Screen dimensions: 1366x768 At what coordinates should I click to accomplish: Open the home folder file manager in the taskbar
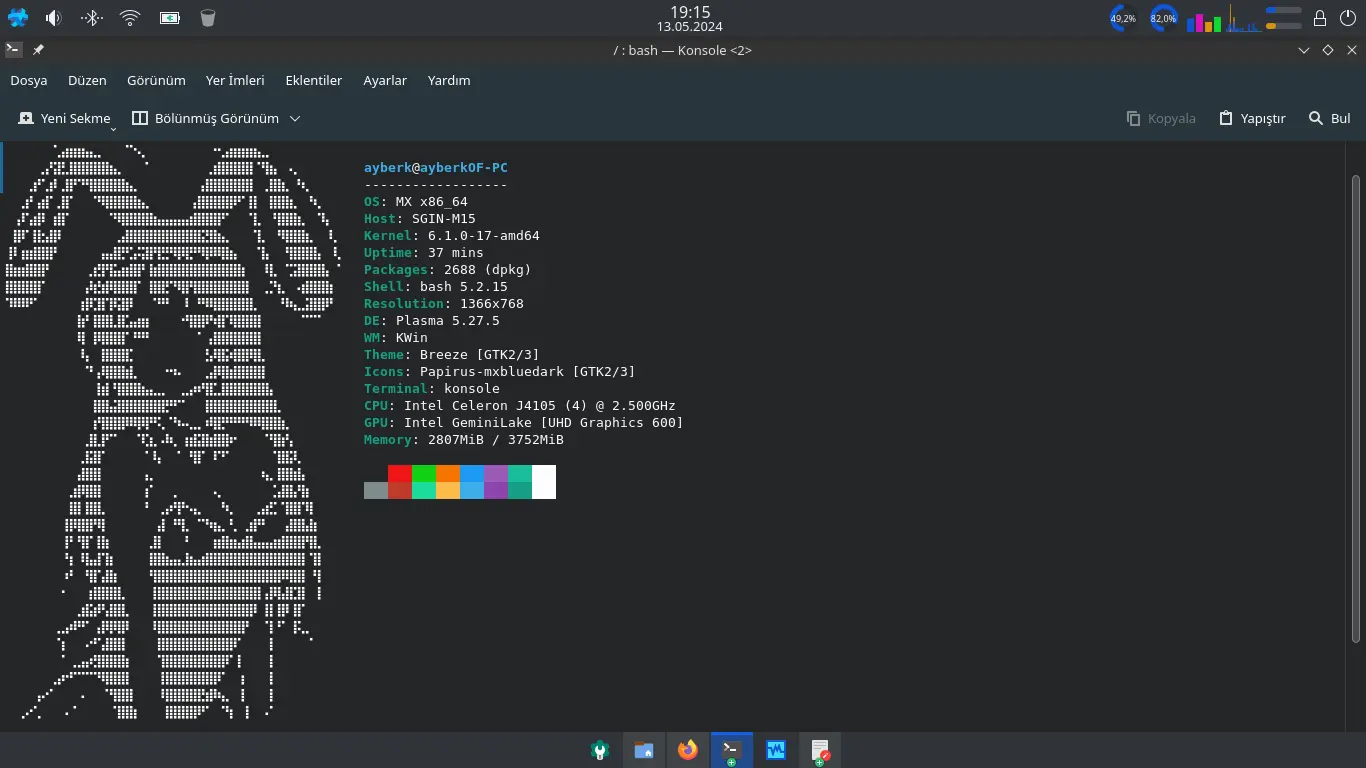(644, 750)
